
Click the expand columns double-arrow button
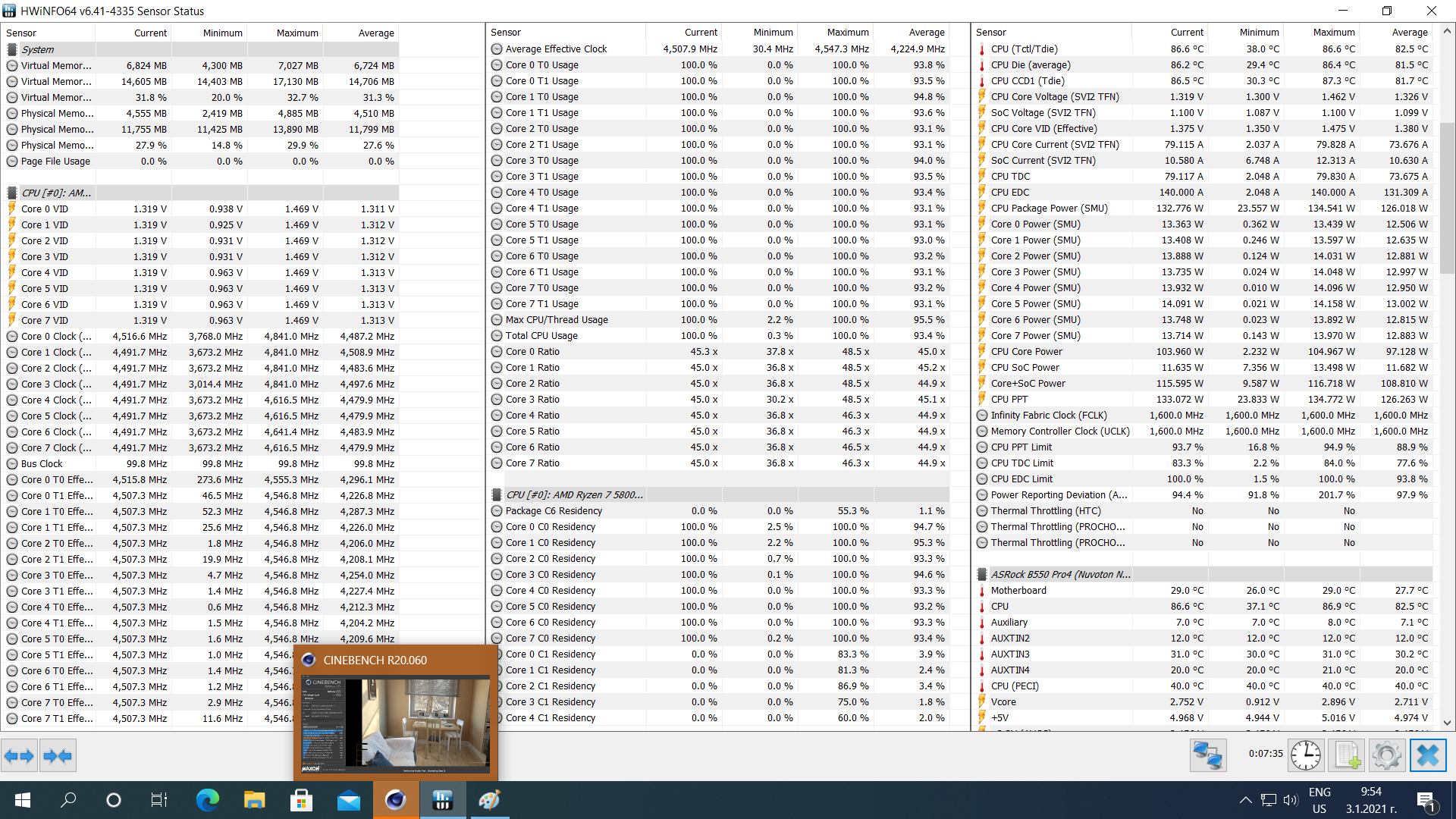[x=19, y=755]
